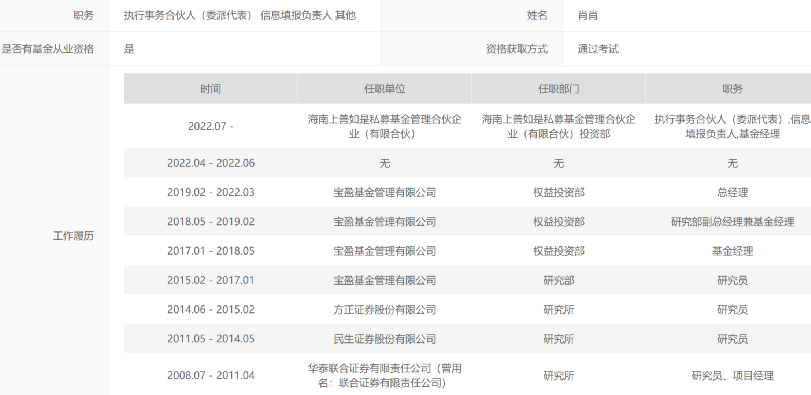Select 方正证券股份有限公司 employer cell
Viewport: 811px width, 395px height.
pos(384,310)
